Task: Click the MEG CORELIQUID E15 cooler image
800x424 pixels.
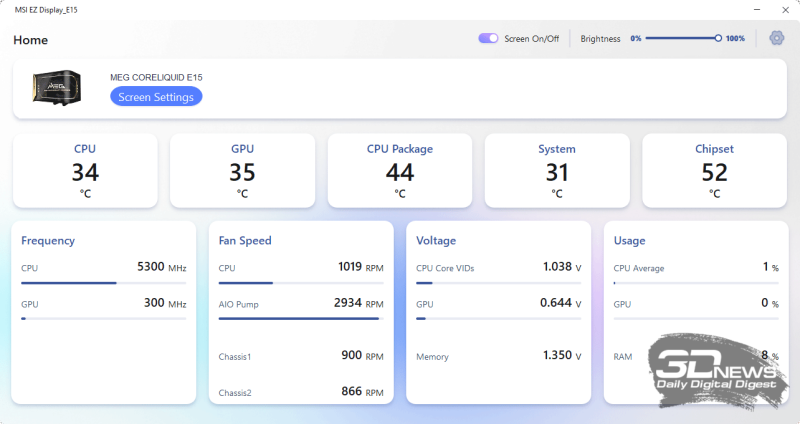Action: pyautogui.click(x=57, y=88)
